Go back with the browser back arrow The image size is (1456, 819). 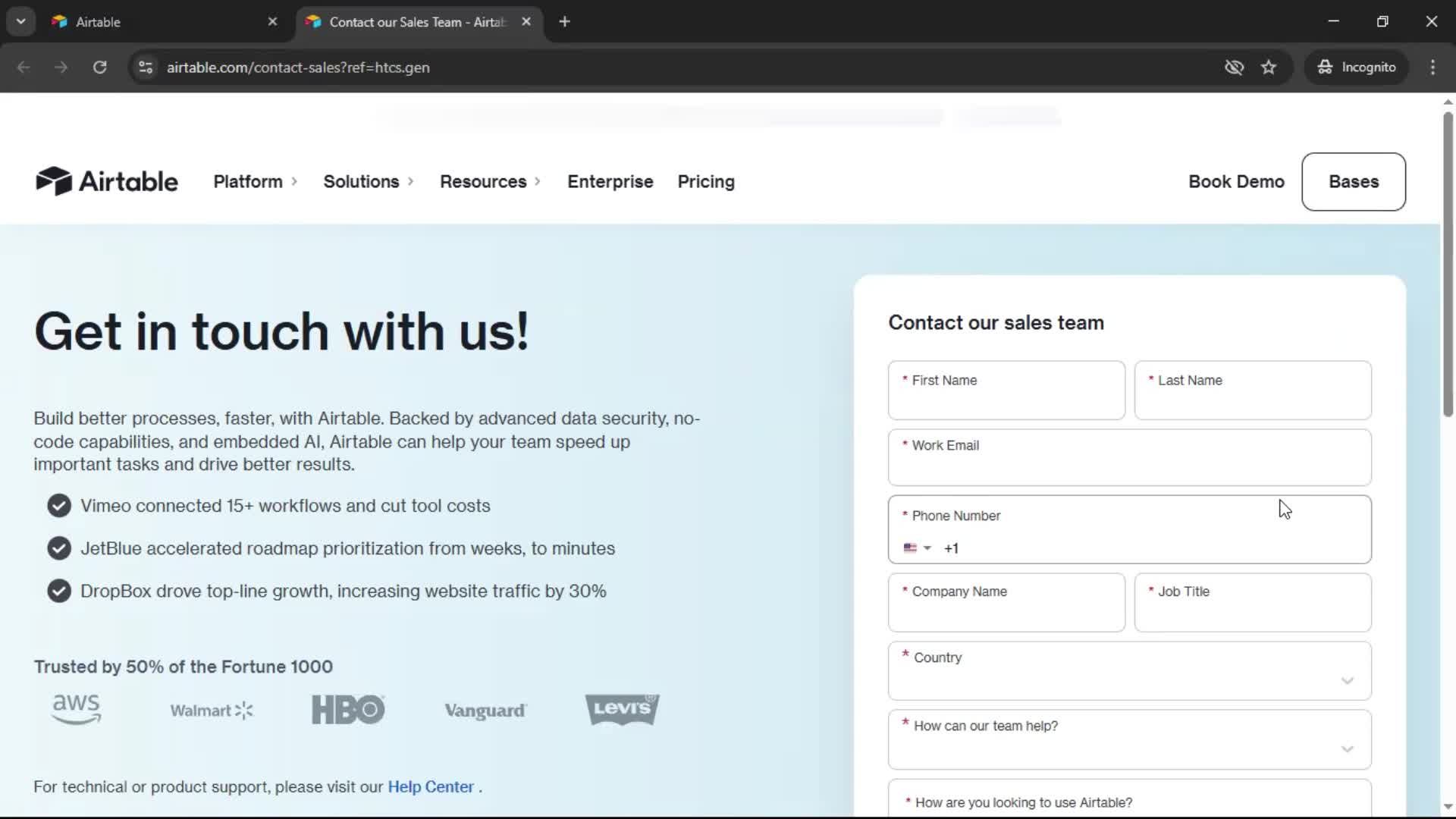(x=24, y=67)
